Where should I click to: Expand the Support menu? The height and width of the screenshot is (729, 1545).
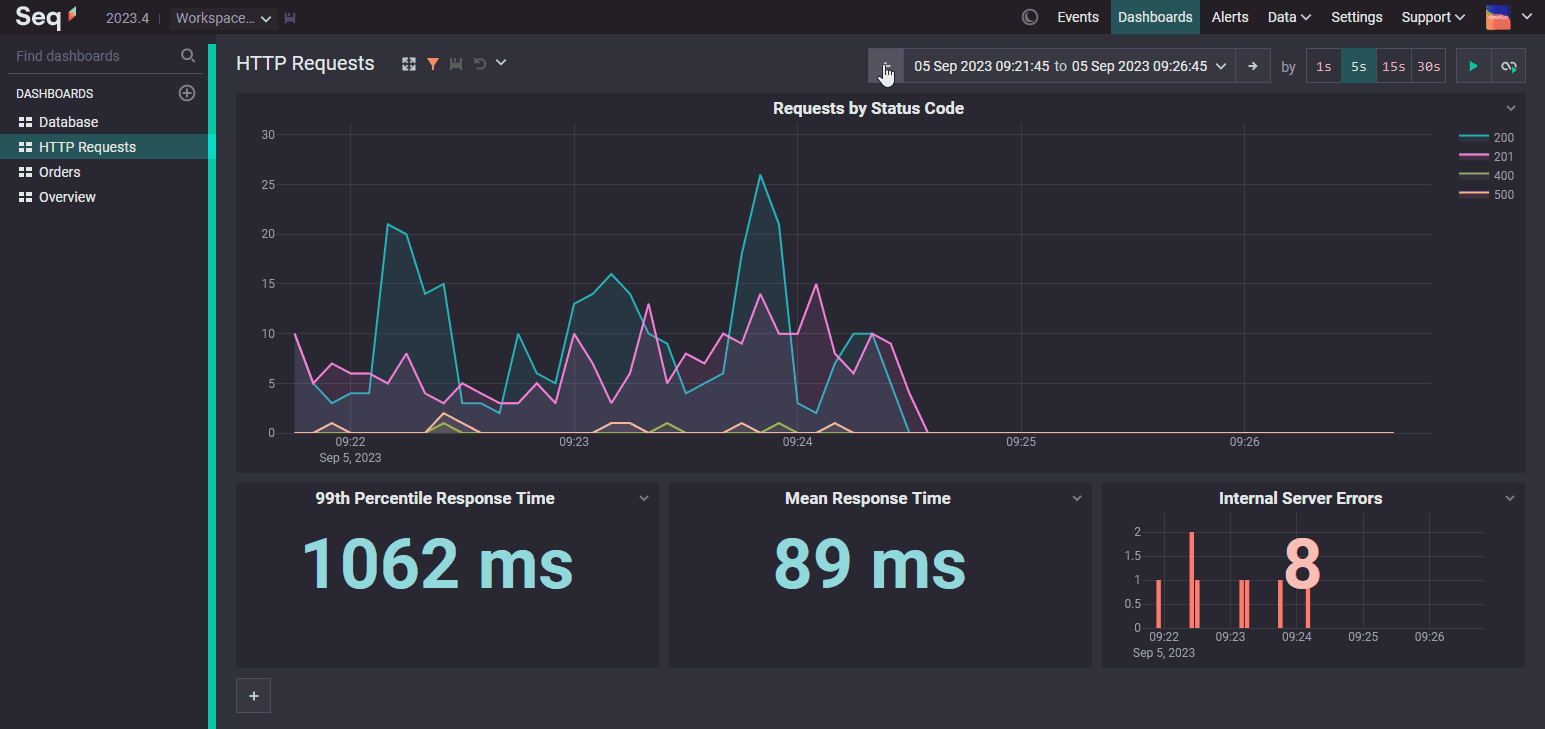[1433, 17]
